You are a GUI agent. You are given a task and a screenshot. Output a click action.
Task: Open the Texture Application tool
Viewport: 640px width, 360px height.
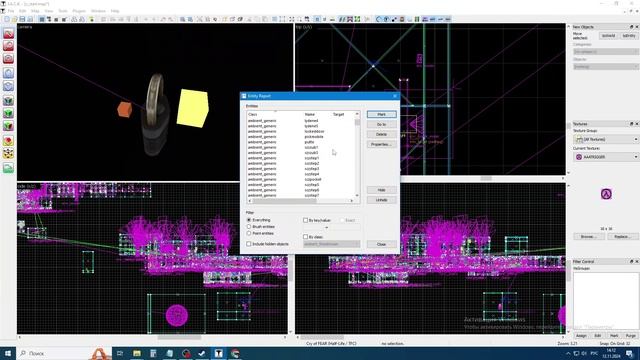point(8,100)
